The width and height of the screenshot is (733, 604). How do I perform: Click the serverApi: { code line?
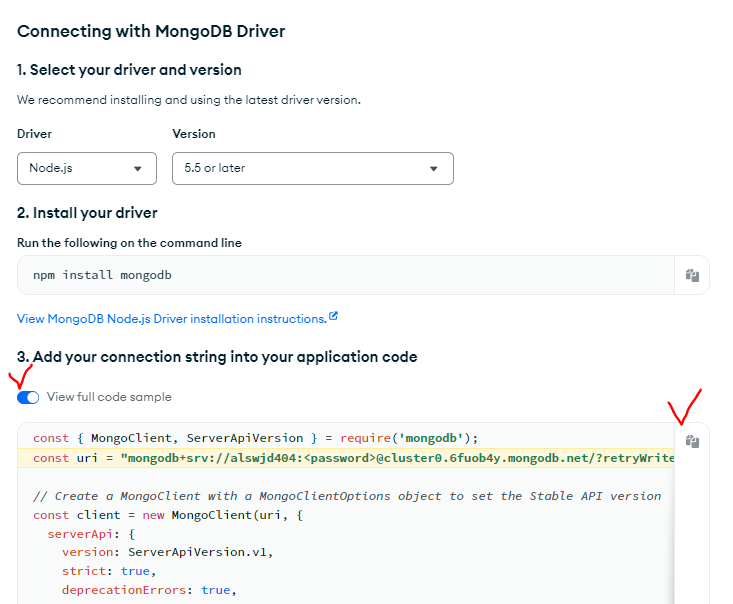(91, 534)
